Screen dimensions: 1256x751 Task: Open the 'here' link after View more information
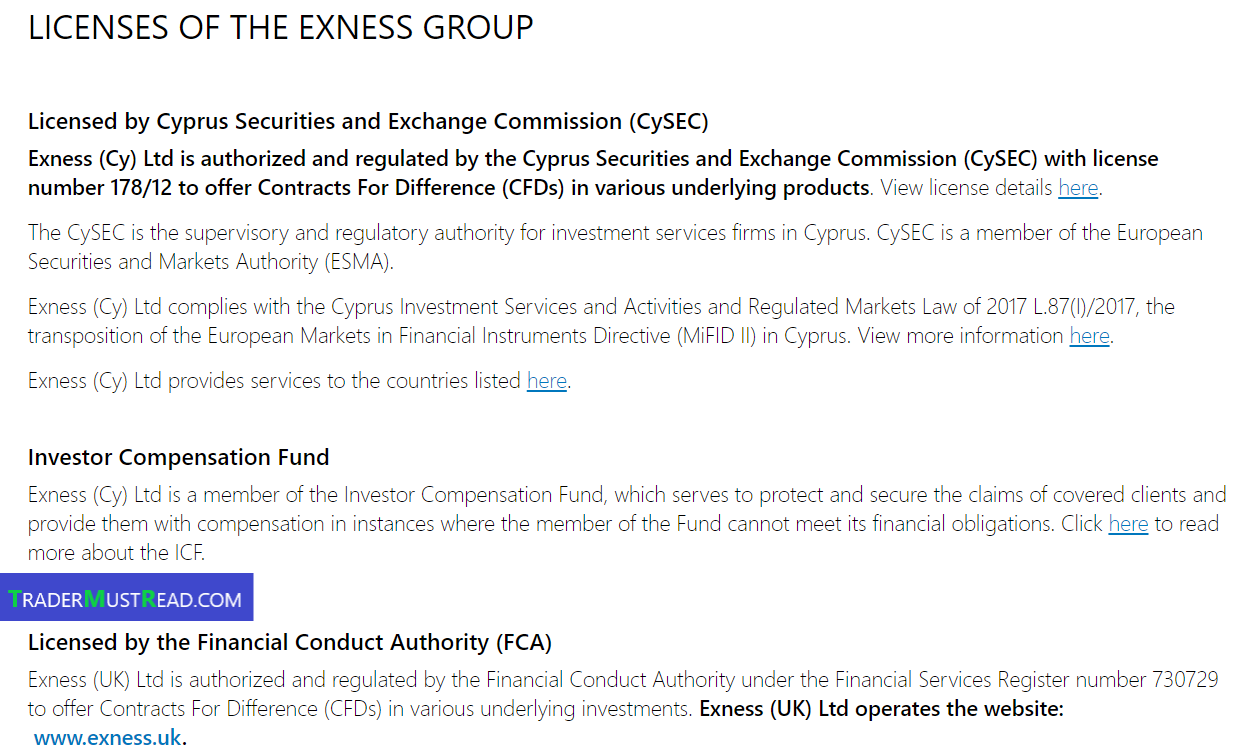tap(1089, 336)
